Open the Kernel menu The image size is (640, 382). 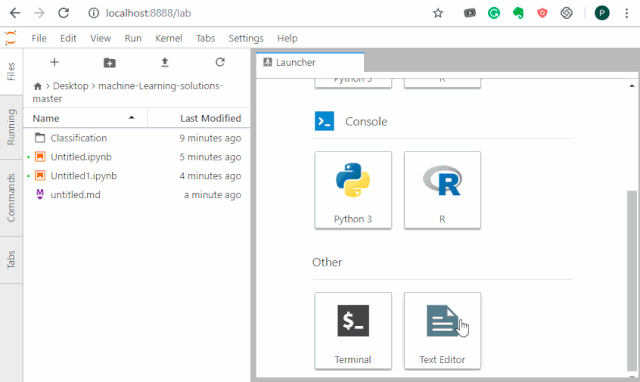pyautogui.click(x=169, y=38)
